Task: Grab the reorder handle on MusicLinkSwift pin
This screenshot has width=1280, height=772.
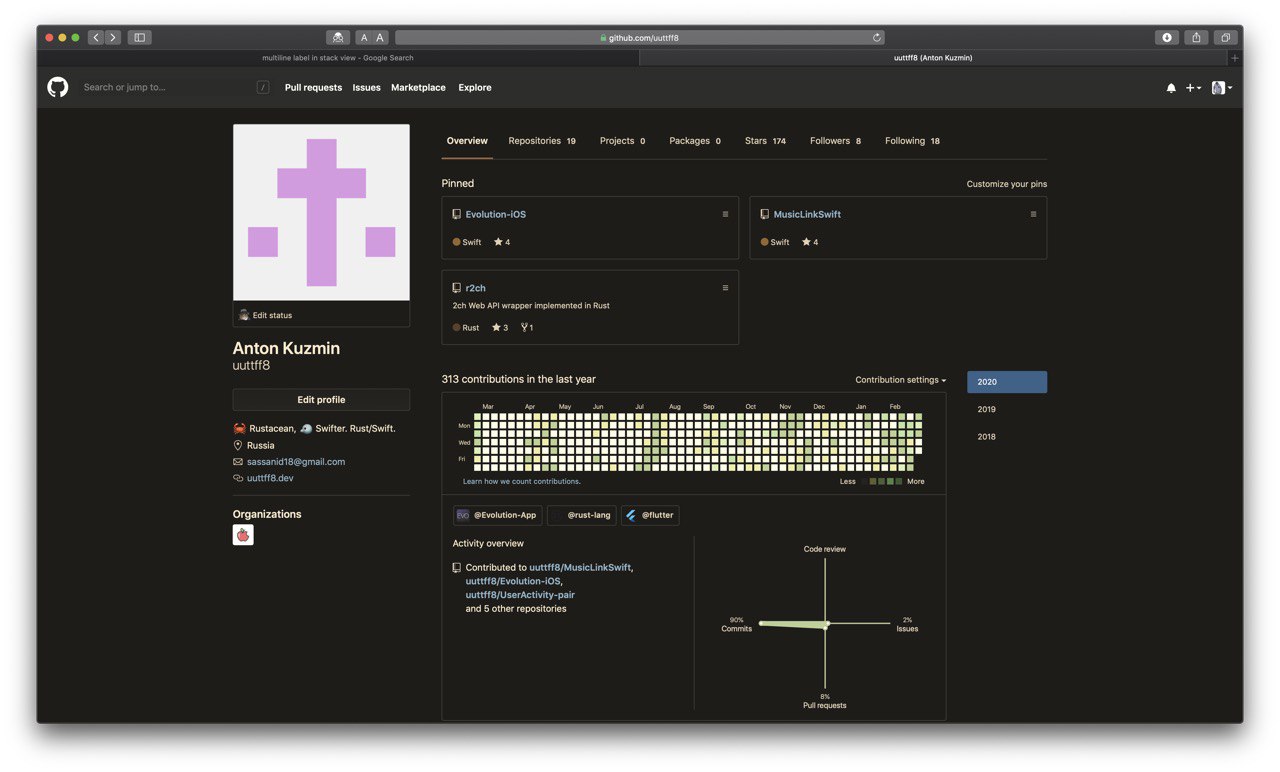Action: click(1033, 214)
